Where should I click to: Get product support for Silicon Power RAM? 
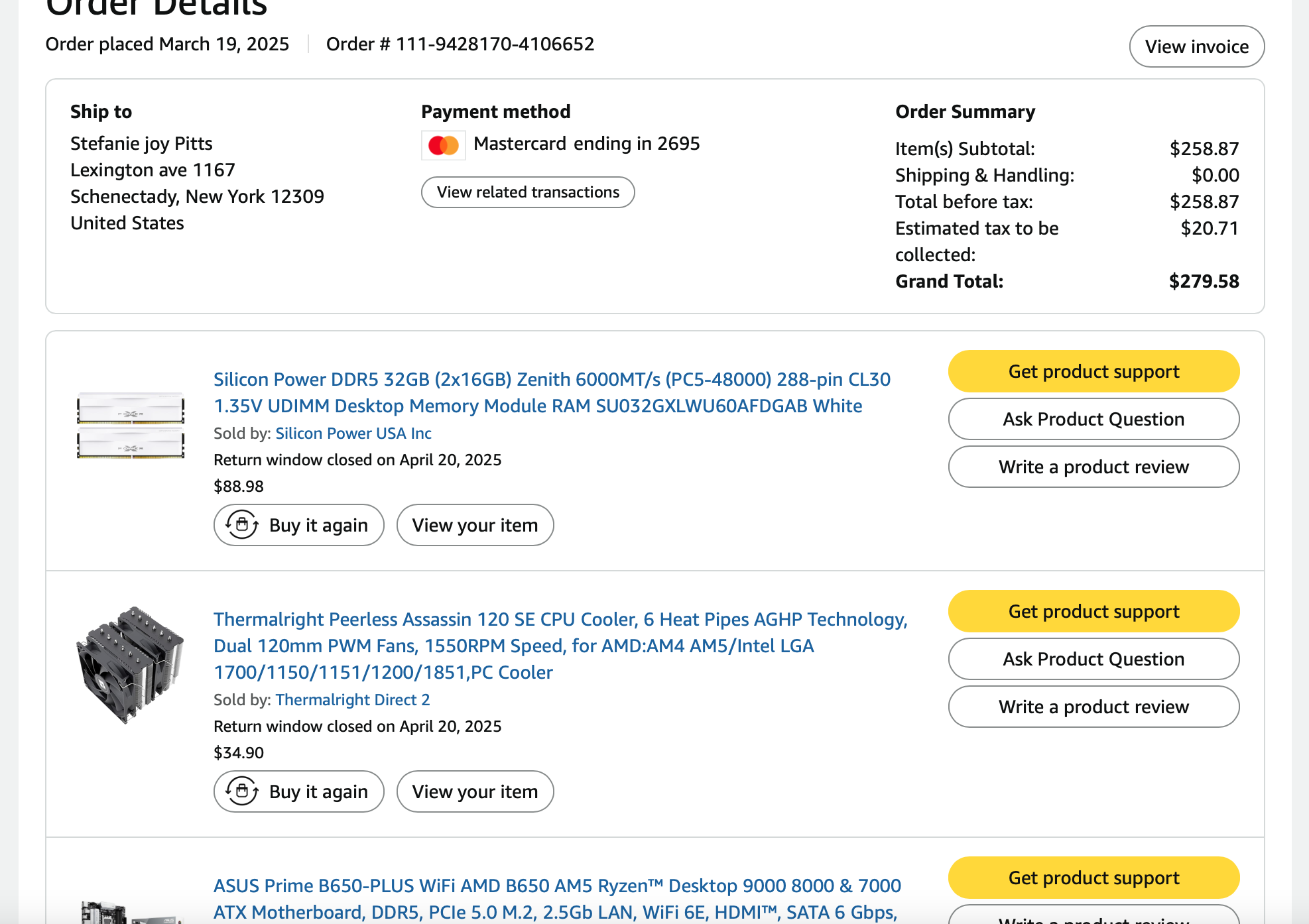(1093, 371)
